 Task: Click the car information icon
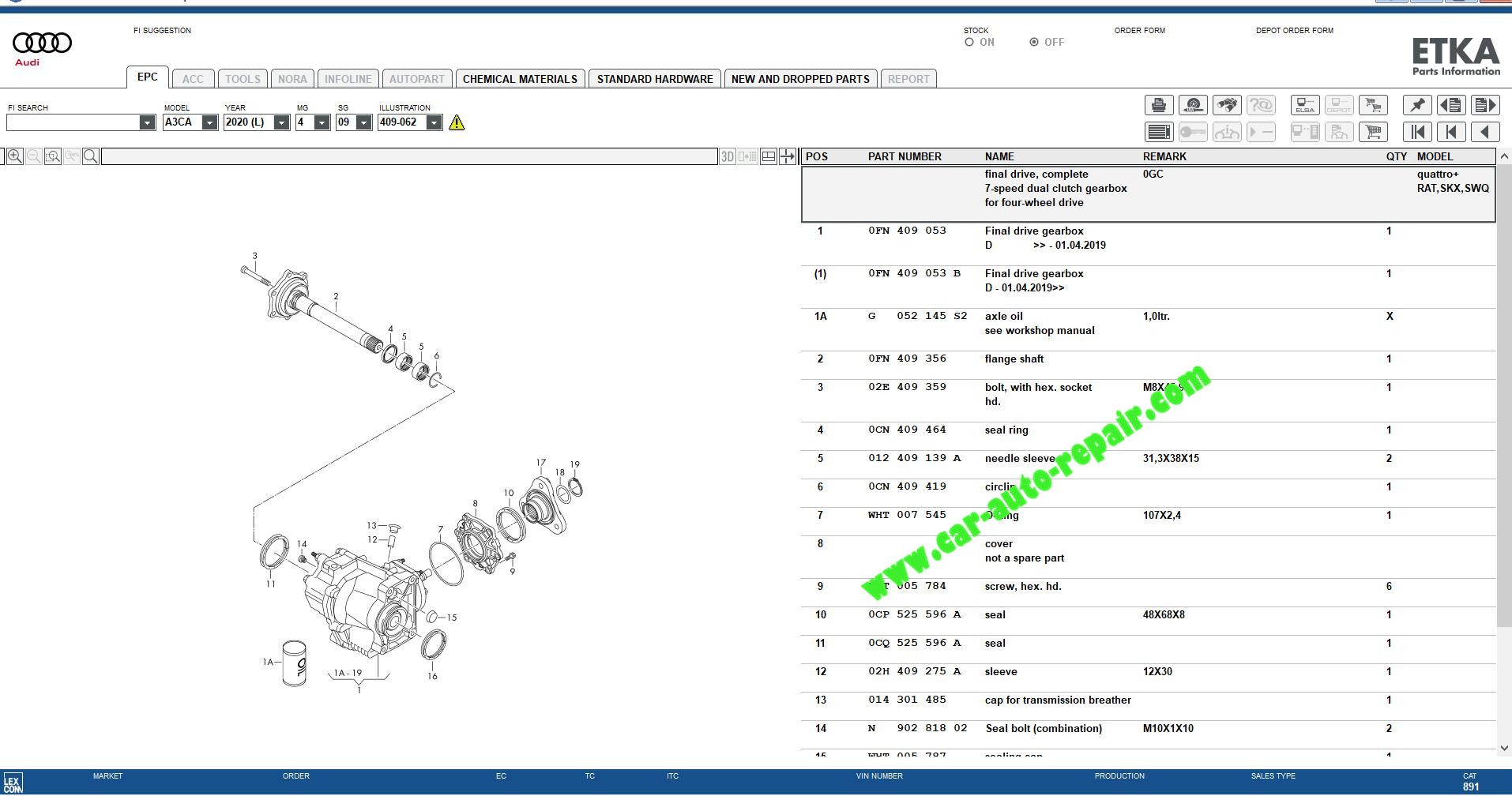click(1227, 132)
